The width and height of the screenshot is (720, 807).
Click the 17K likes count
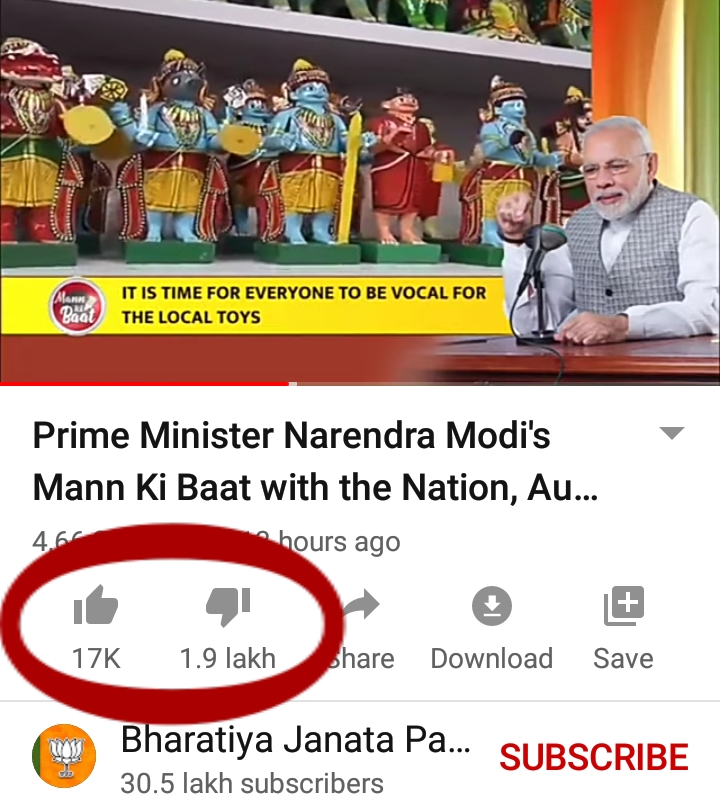pos(96,658)
